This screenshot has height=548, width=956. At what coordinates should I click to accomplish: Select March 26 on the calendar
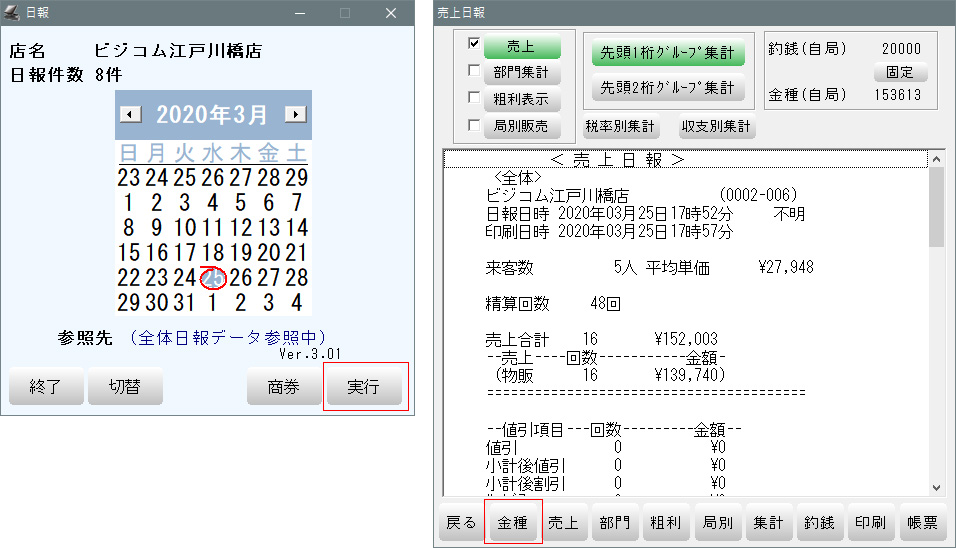240,278
